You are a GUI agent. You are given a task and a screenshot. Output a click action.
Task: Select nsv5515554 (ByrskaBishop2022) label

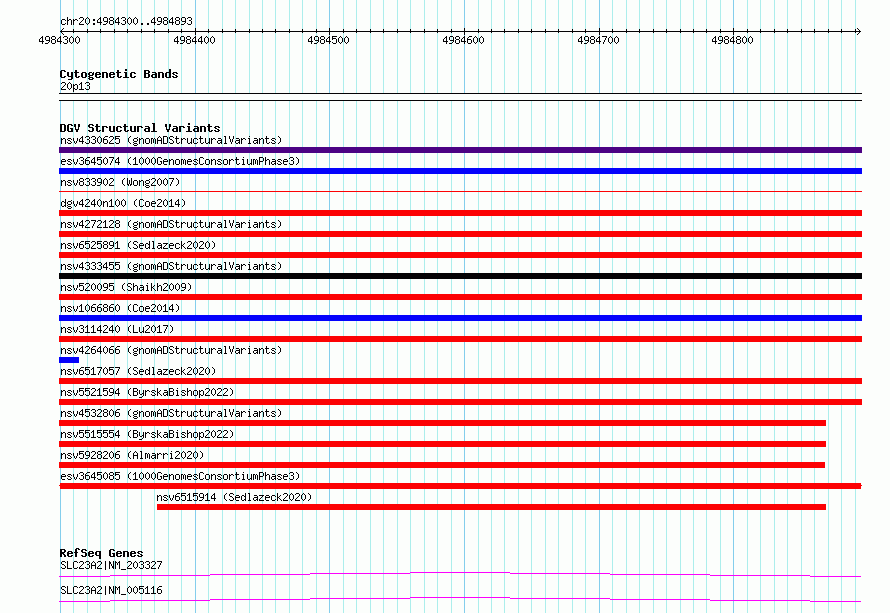147,434
